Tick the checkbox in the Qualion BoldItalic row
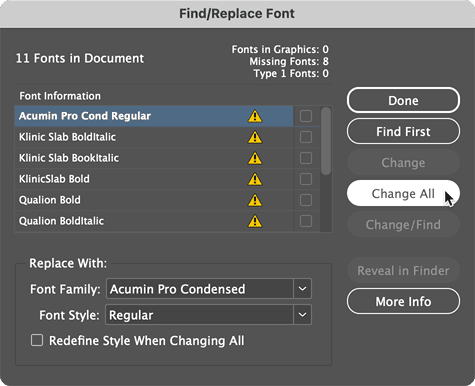The width and height of the screenshot is (475, 386). click(306, 221)
